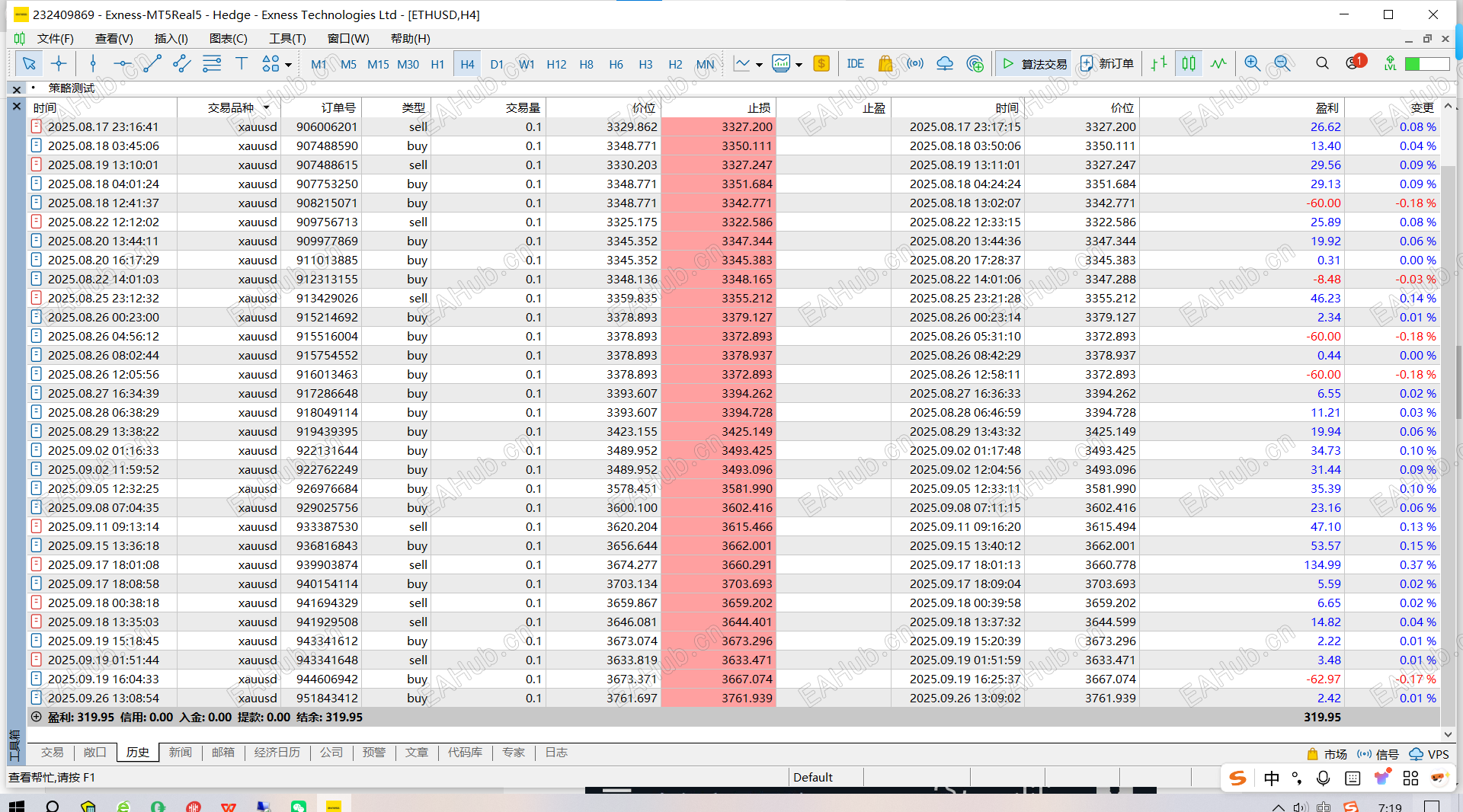Select the M1 timeframe

(319, 64)
